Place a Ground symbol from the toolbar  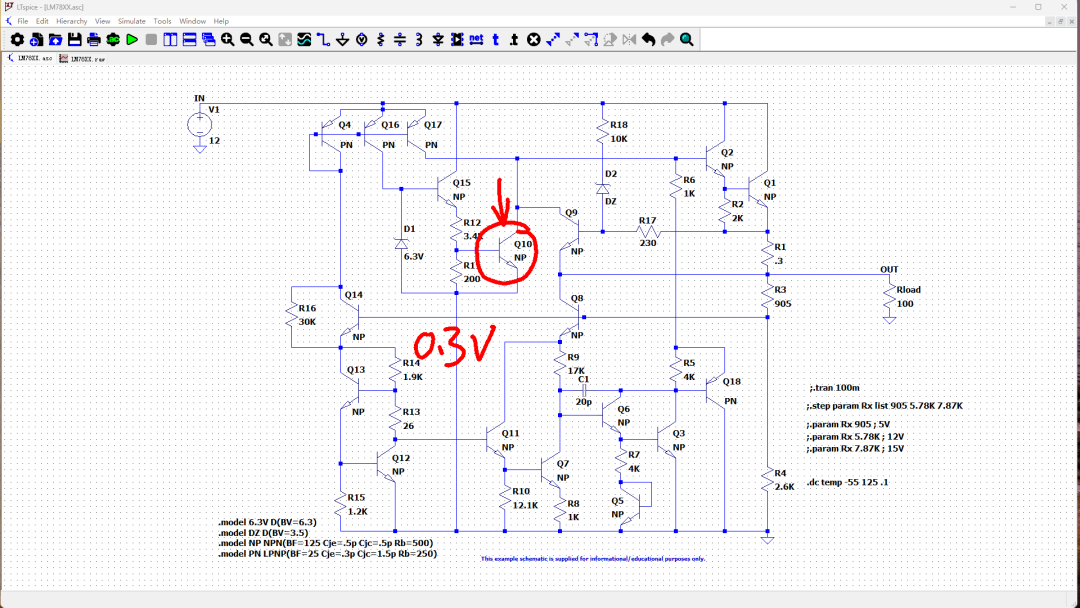[x=342, y=40]
